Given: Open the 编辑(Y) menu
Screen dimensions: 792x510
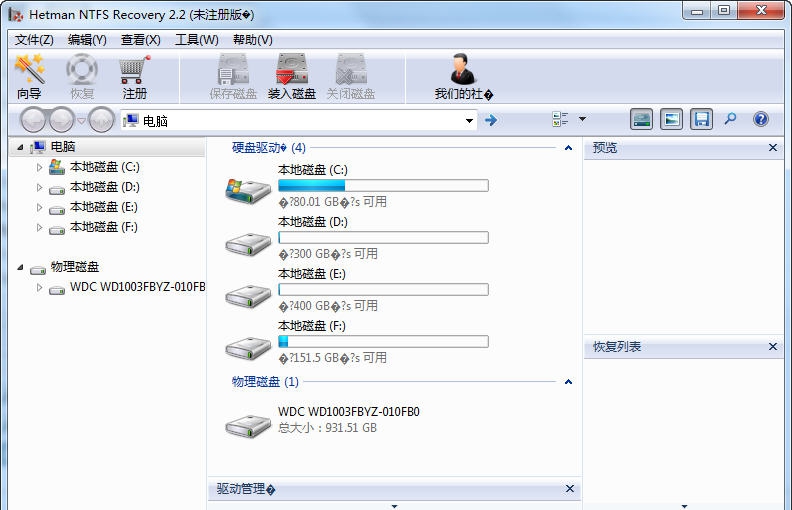Looking at the screenshot, I should [x=87, y=40].
